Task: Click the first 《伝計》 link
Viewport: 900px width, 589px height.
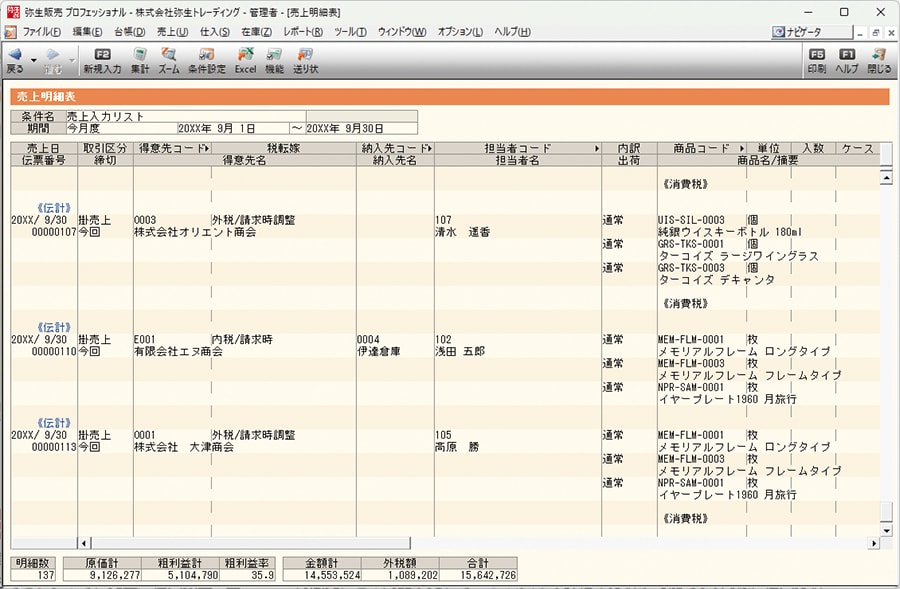Action: tap(54, 209)
